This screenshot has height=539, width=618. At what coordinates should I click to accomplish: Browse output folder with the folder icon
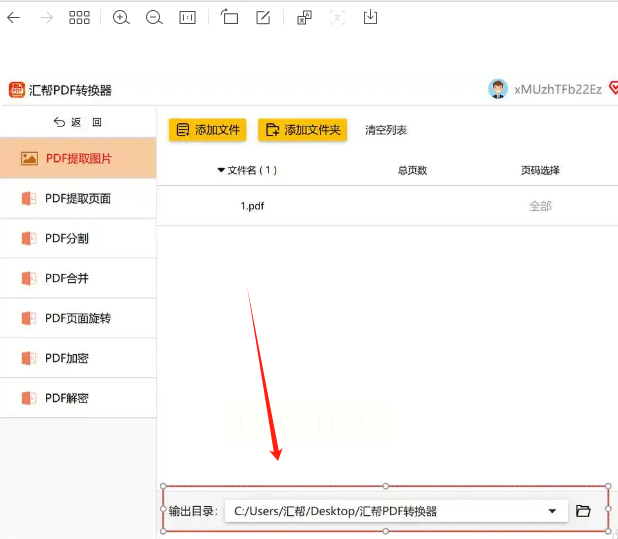583,511
